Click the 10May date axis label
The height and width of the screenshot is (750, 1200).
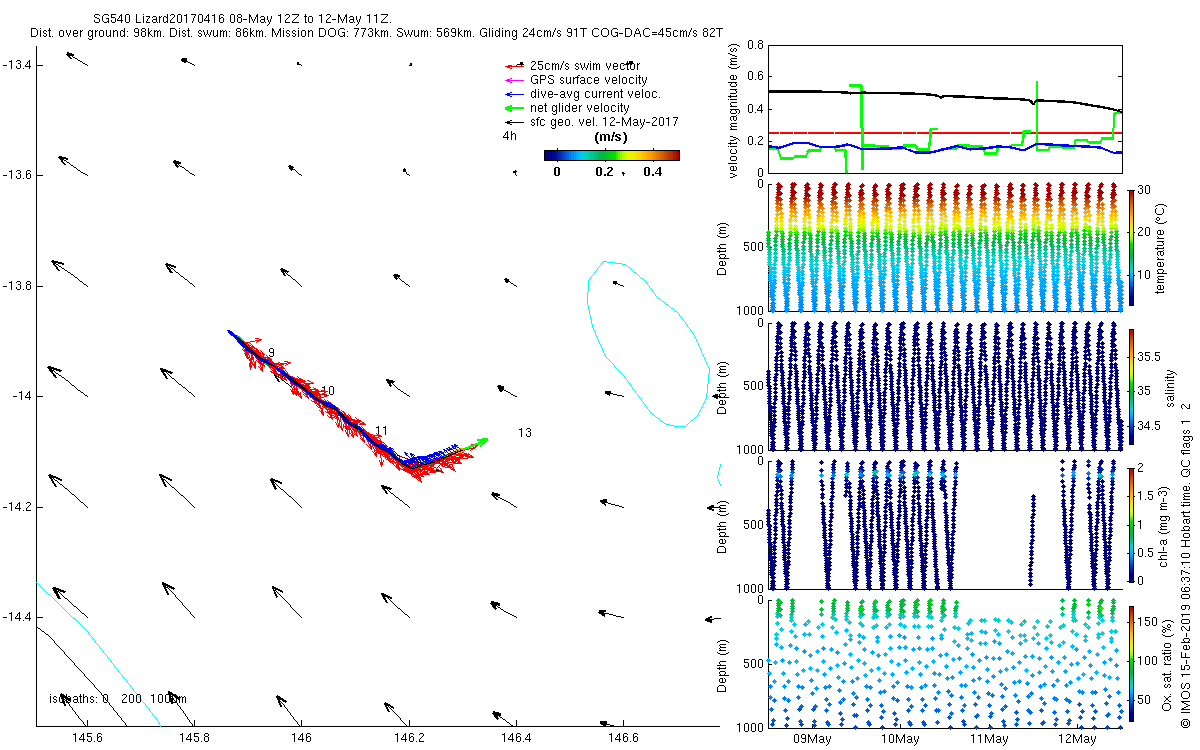tap(900, 739)
